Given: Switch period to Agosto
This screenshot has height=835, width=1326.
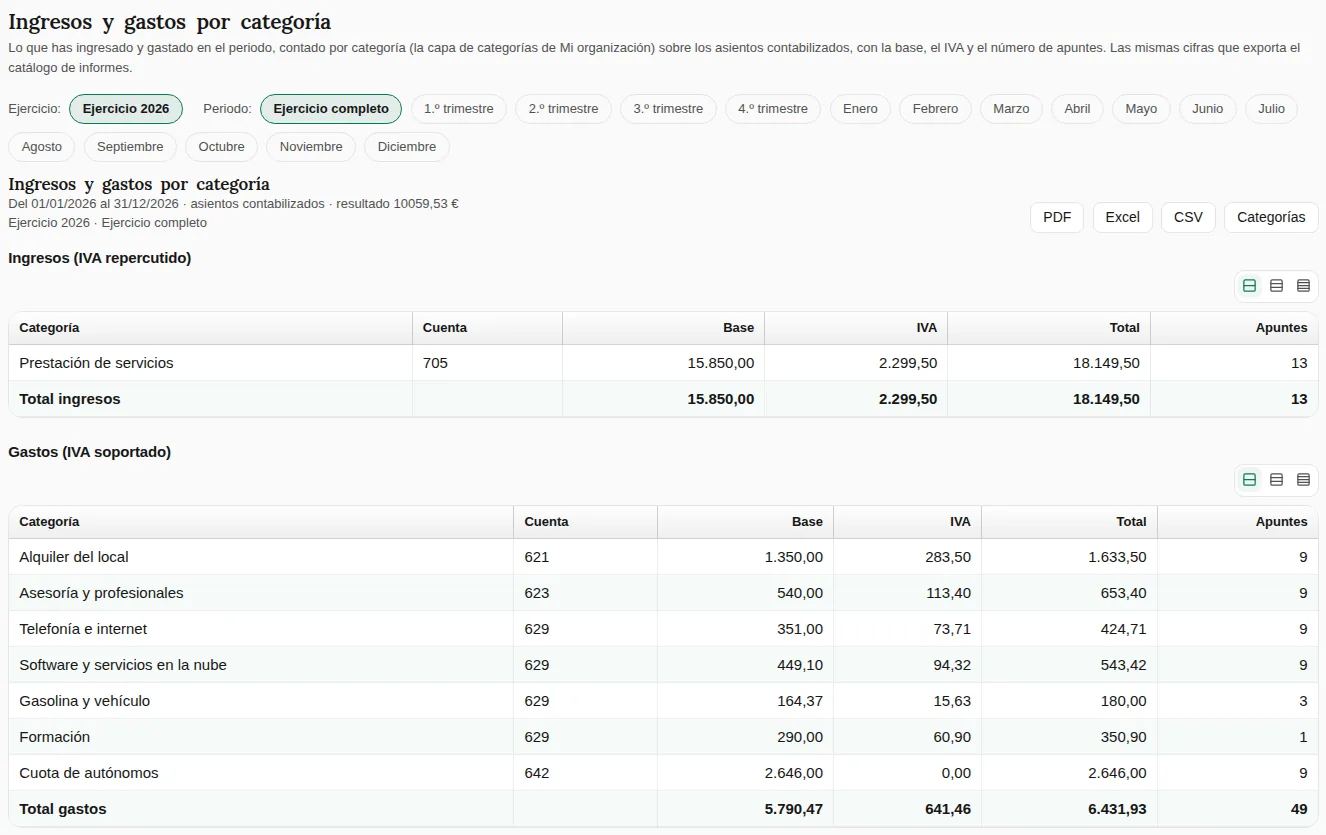Looking at the screenshot, I should [x=42, y=147].
